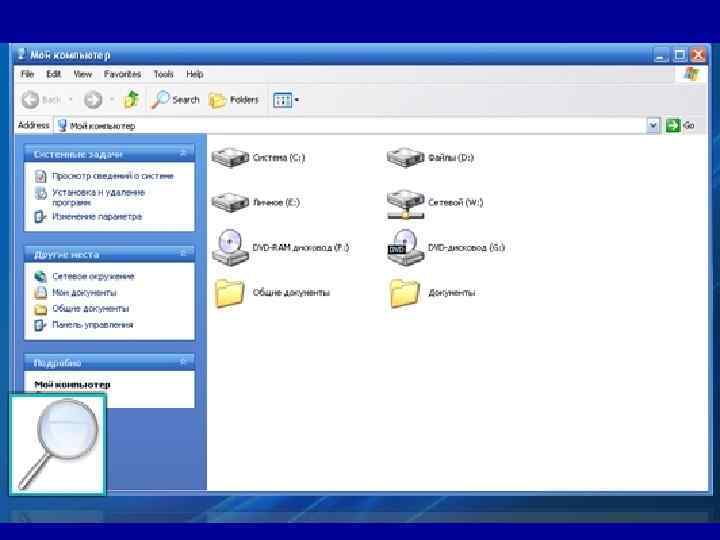Toggle the Folders pane button
The height and width of the screenshot is (540, 720).
234,100
